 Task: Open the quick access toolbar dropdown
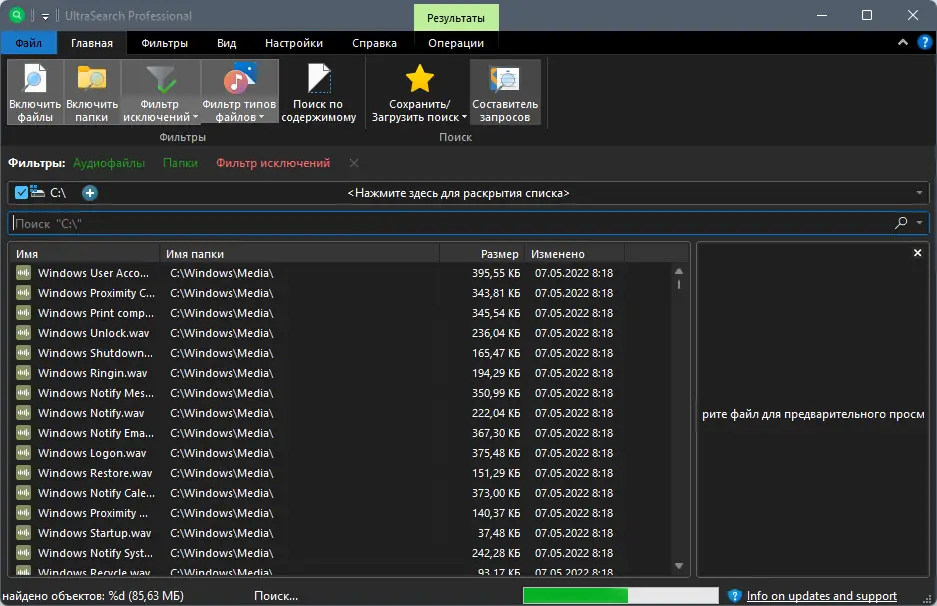point(45,16)
